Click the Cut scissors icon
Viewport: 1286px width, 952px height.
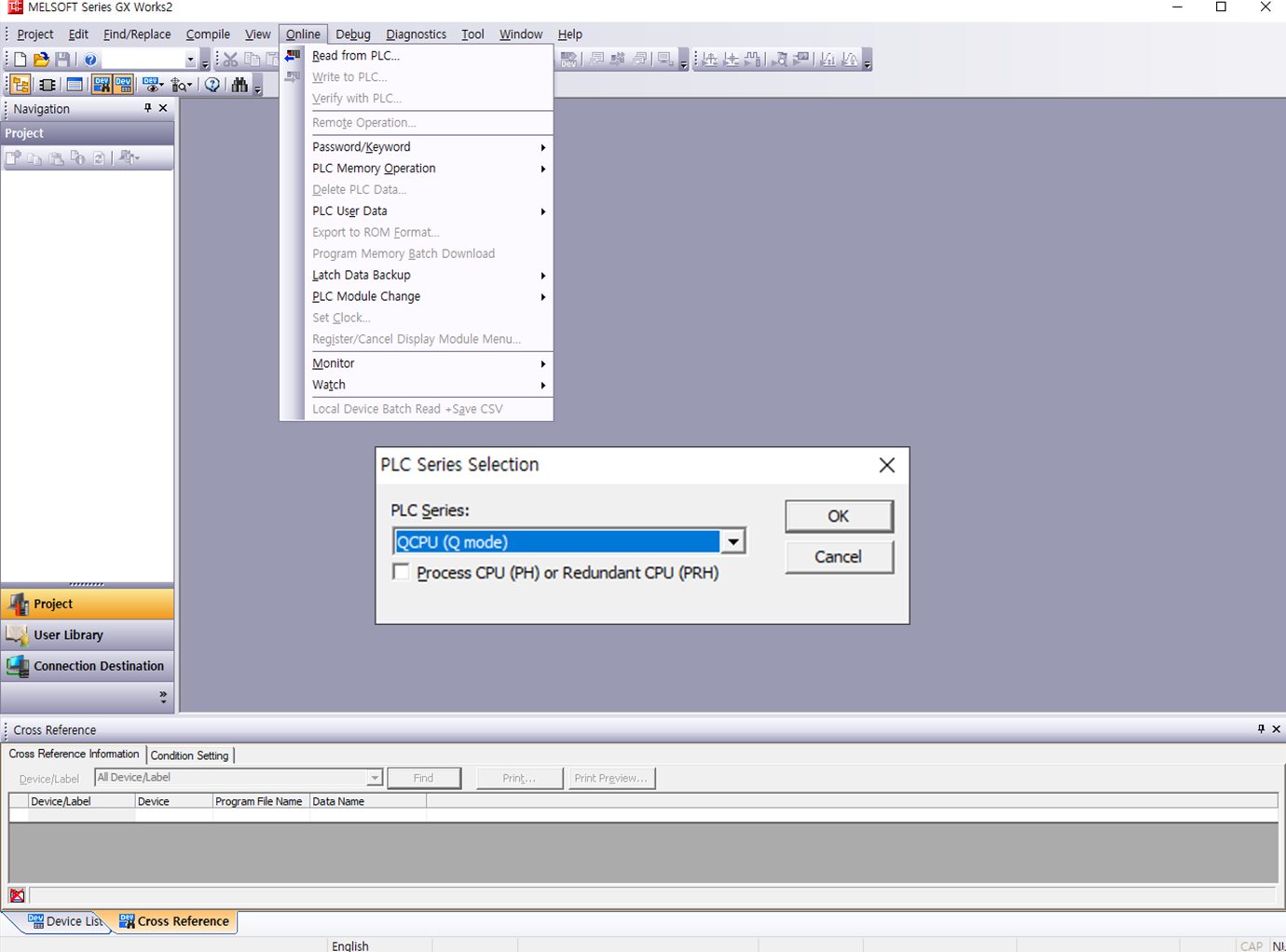(230, 60)
